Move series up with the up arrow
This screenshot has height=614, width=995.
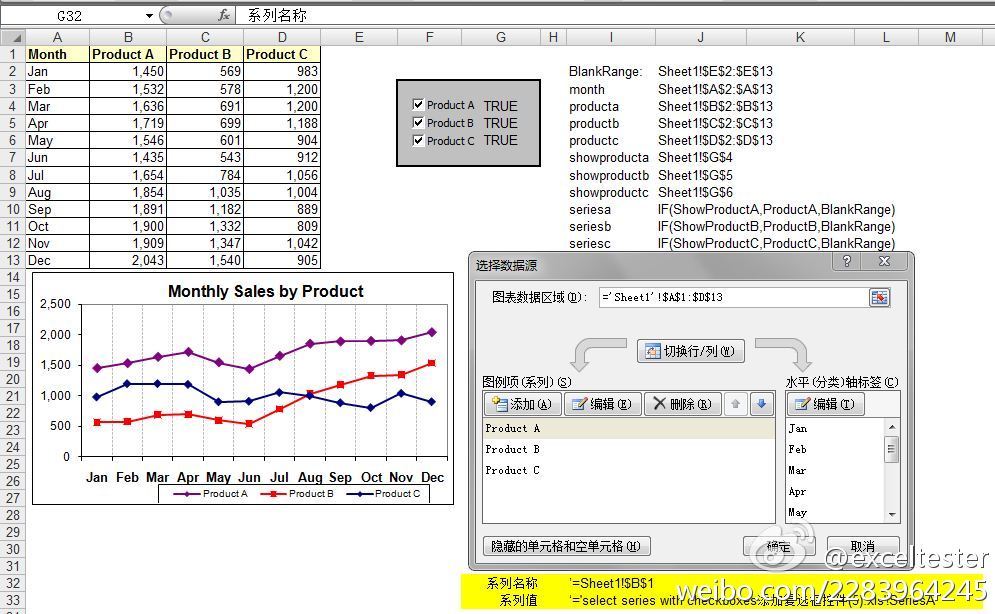click(x=736, y=404)
